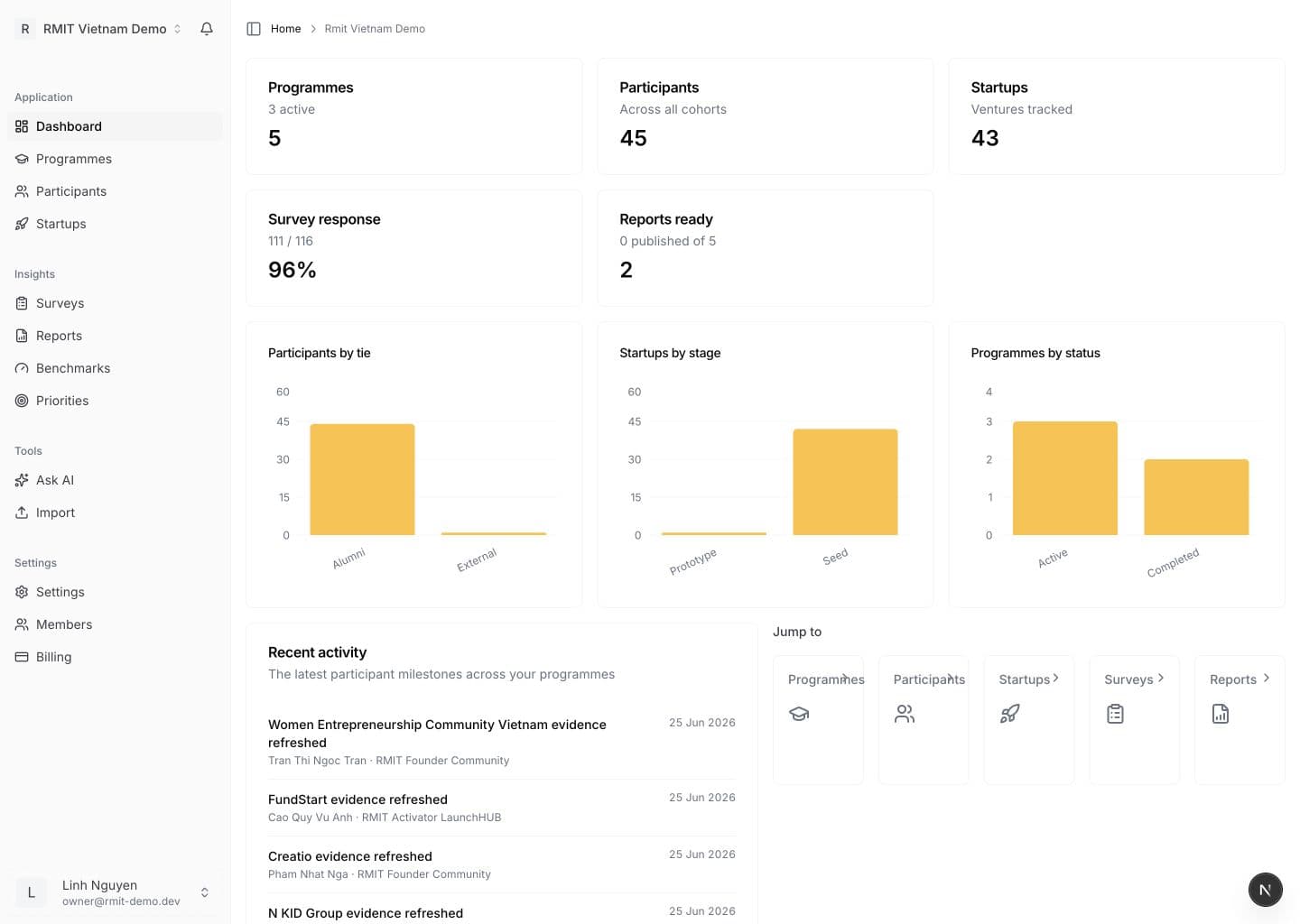Toggle the sidebar panel icon
The width and height of the screenshot is (1300, 924).
(x=254, y=29)
